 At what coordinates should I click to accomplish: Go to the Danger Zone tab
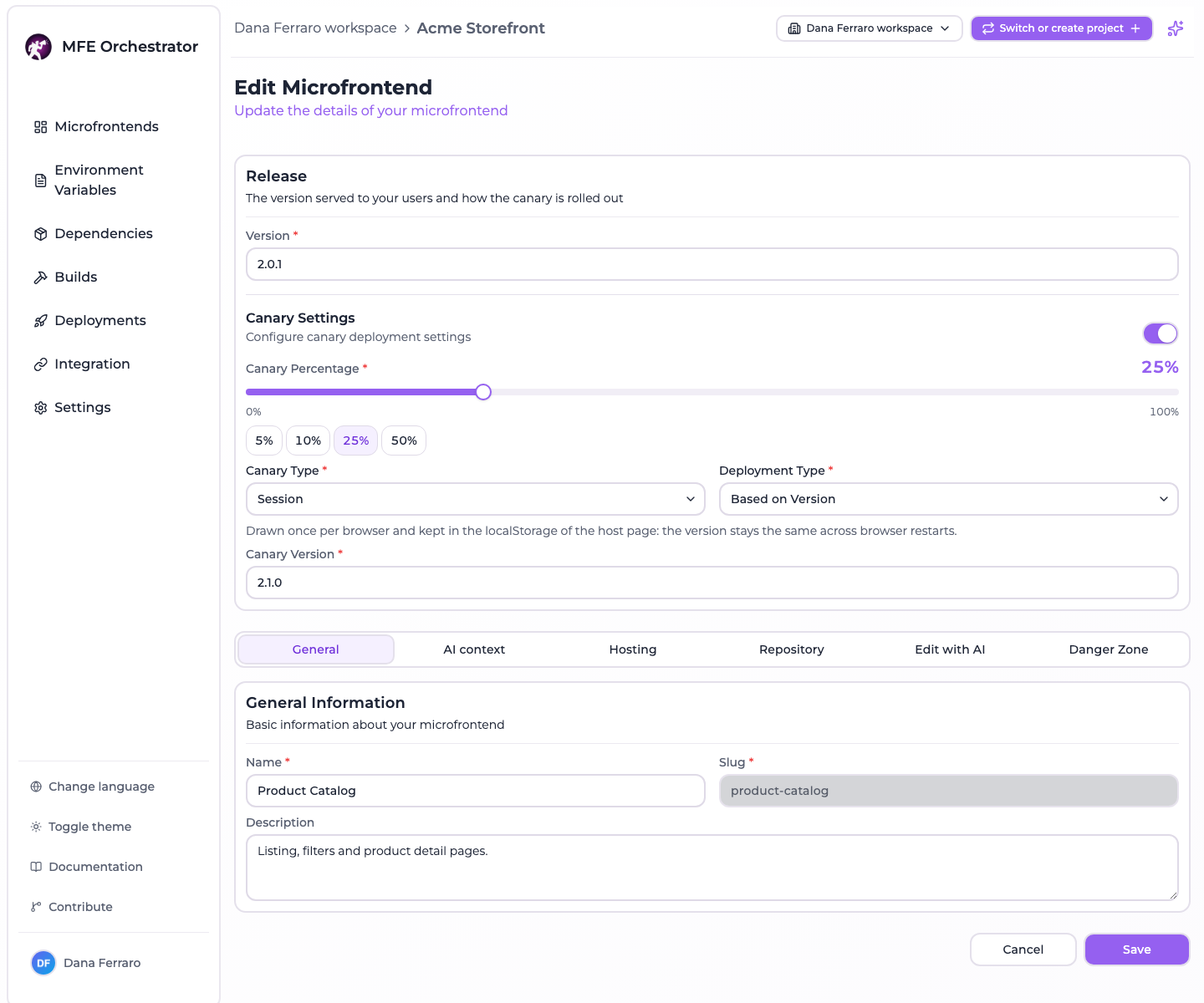tap(1109, 649)
